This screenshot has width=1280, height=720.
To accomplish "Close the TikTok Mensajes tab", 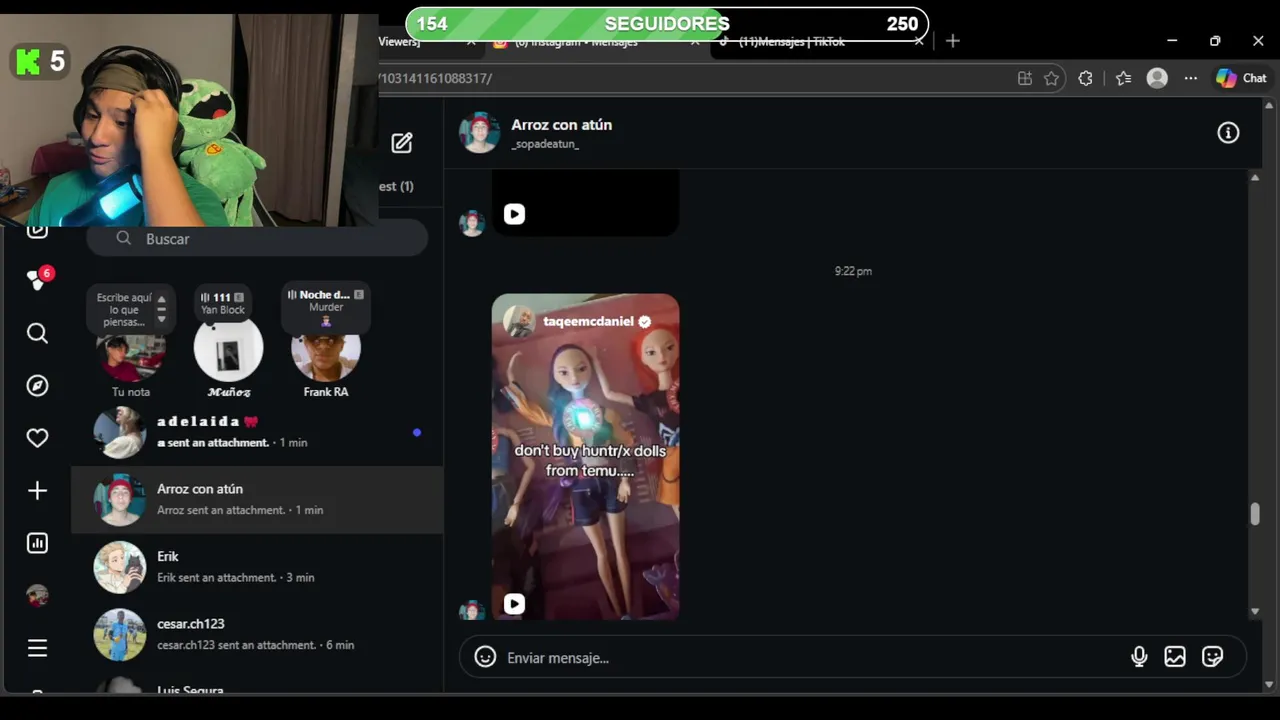I will pos(919,41).
